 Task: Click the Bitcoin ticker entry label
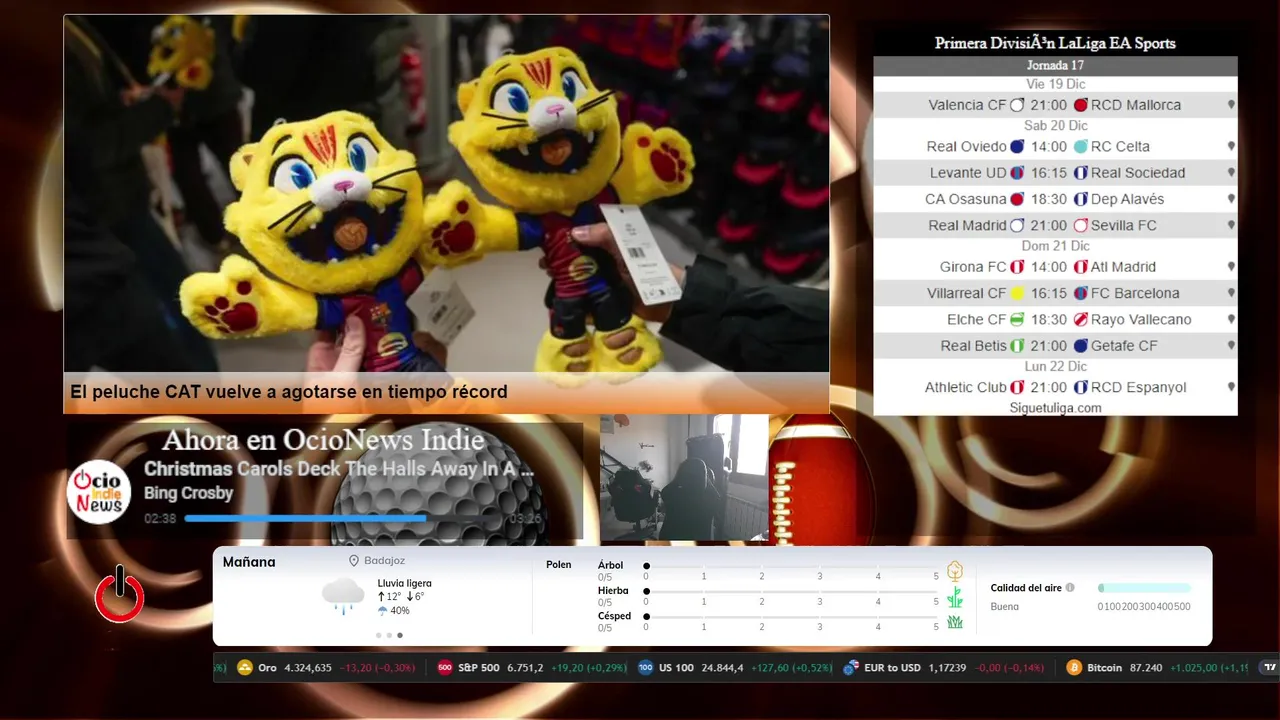point(1104,667)
